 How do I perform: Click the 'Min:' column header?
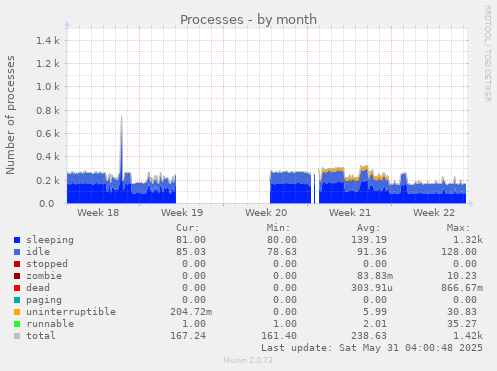click(x=278, y=228)
